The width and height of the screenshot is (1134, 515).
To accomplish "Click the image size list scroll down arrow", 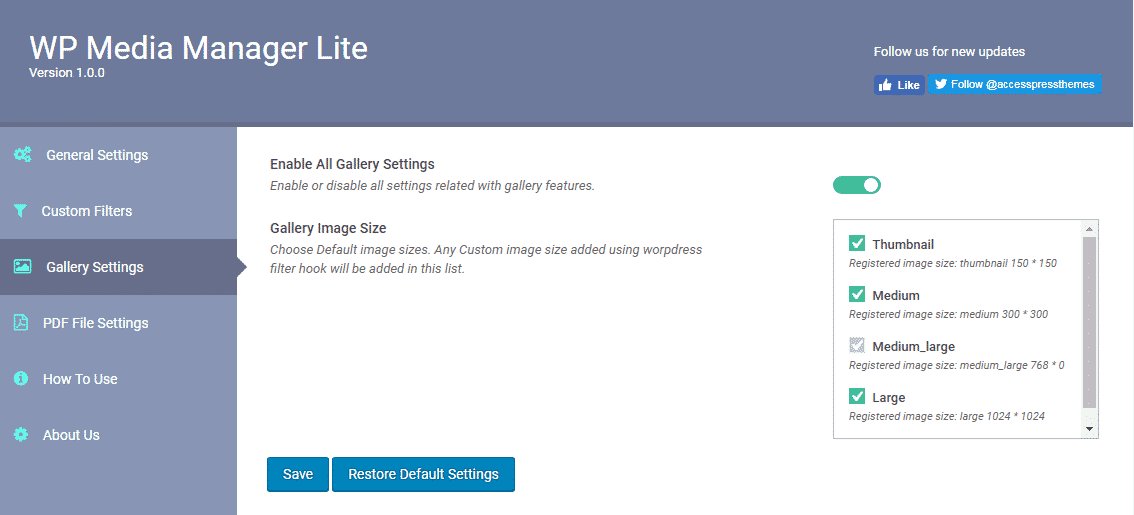I will pos(1090,430).
